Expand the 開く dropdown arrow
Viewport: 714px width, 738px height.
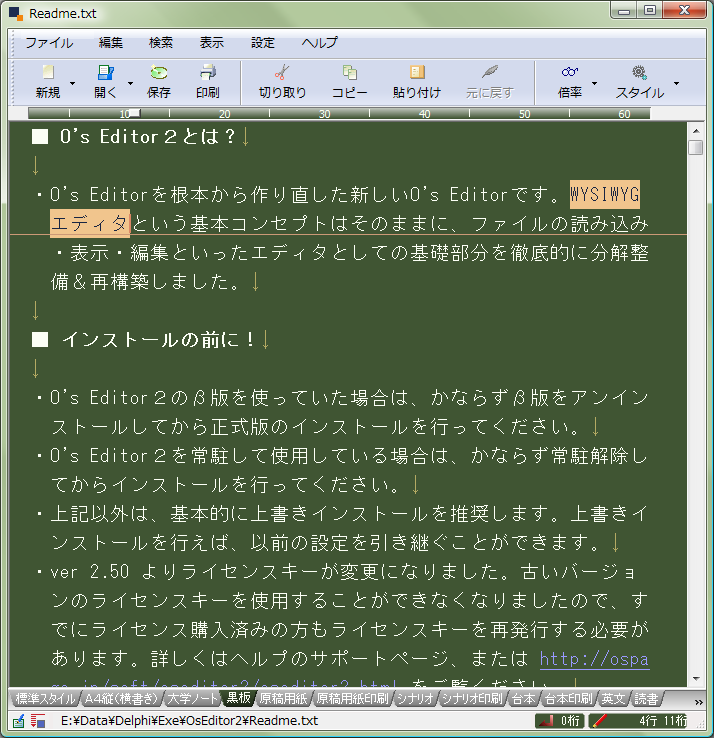(x=130, y=83)
